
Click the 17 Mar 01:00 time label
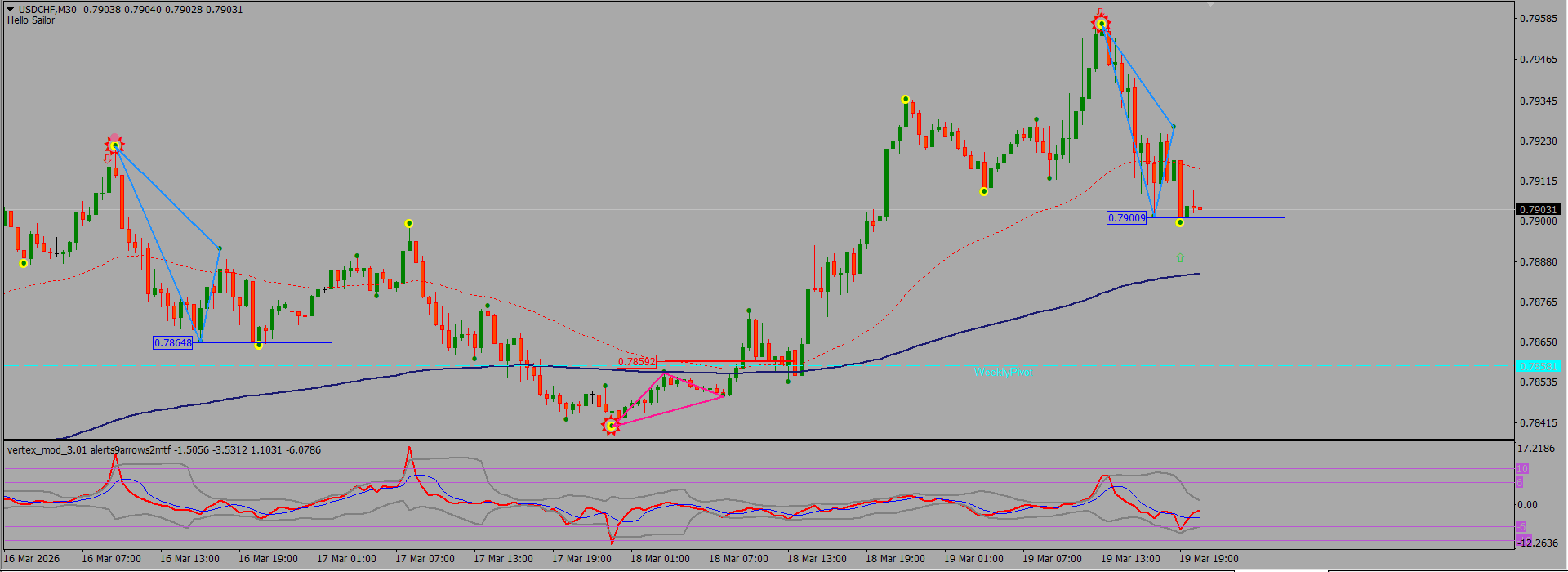tap(346, 559)
